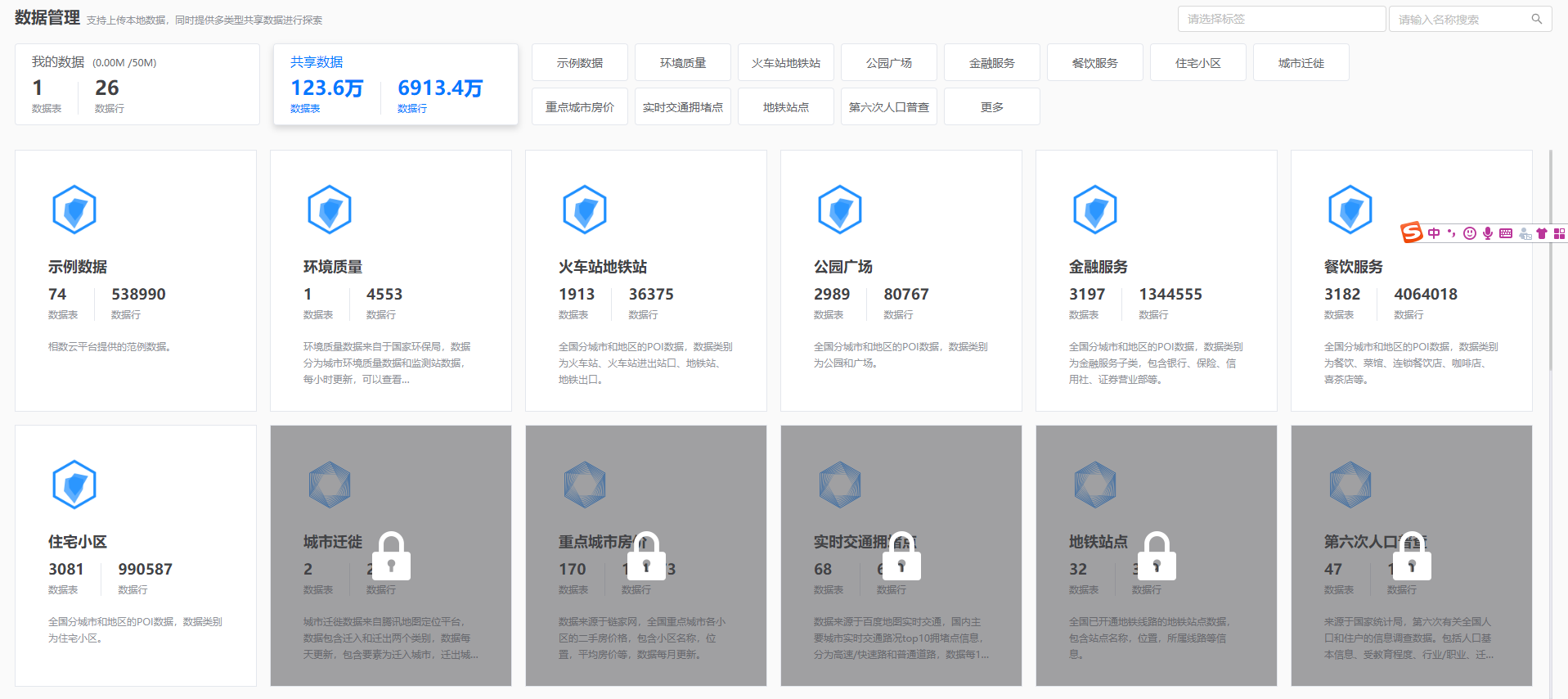
Task: Filter by the 实时交通拥堵点 tag
Action: coord(683,106)
